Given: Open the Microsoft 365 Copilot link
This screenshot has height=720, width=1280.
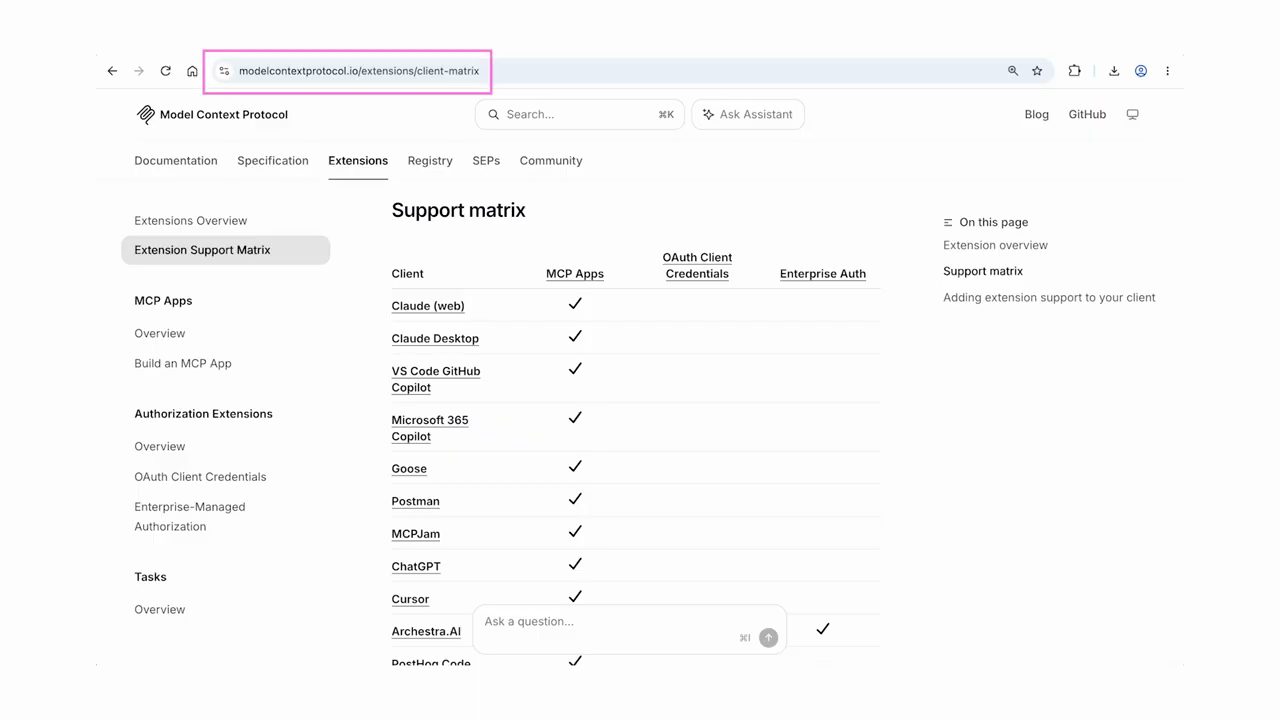Looking at the screenshot, I should pyautogui.click(x=430, y=428).
